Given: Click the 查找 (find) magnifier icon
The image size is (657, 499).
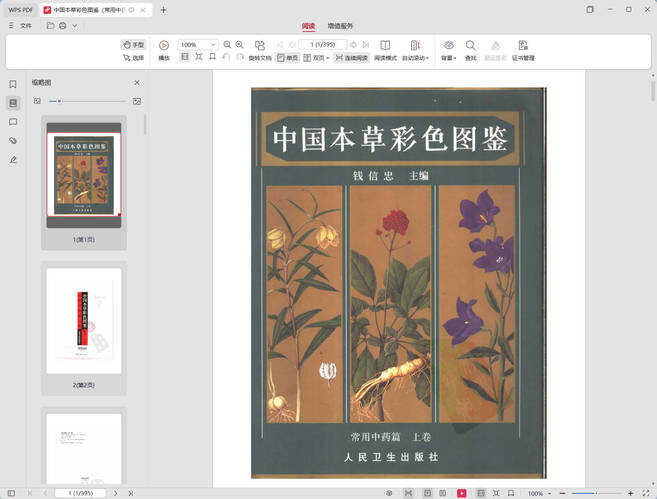Looking at the screenshot, I should tap(470, 45).
